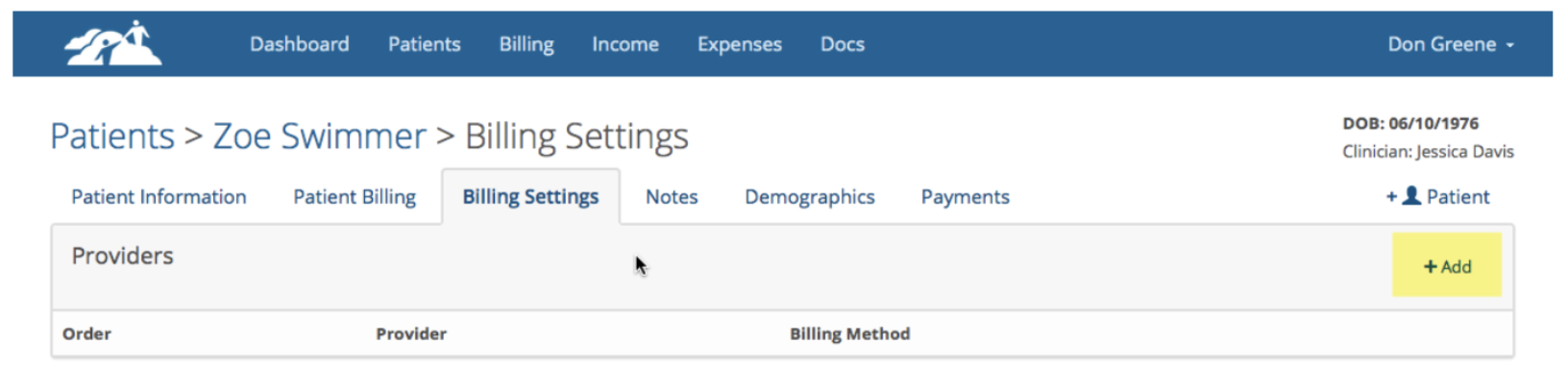Click the mountain climber logo icon

pos(113,43)
